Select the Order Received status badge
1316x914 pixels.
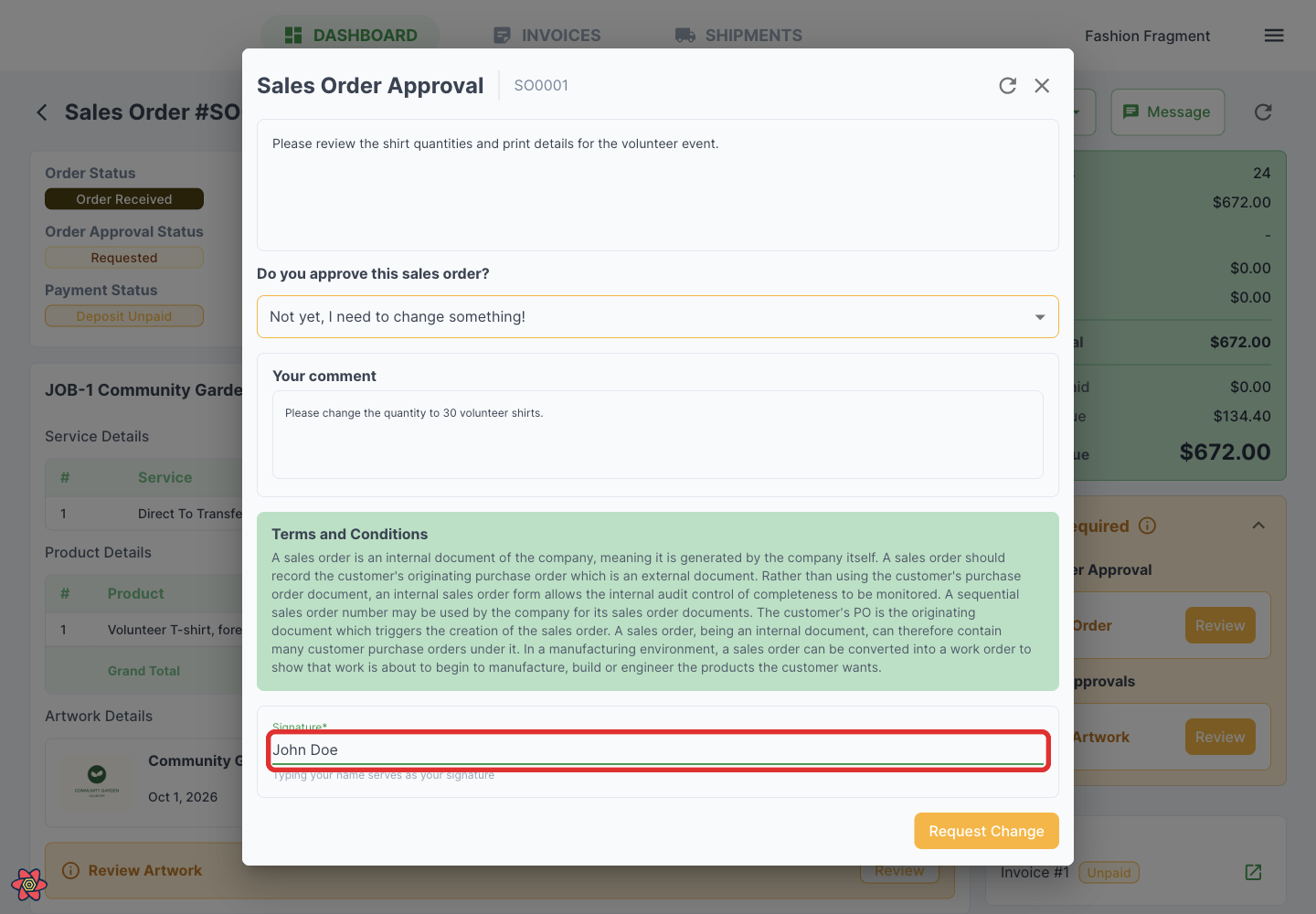coord(124,199)
